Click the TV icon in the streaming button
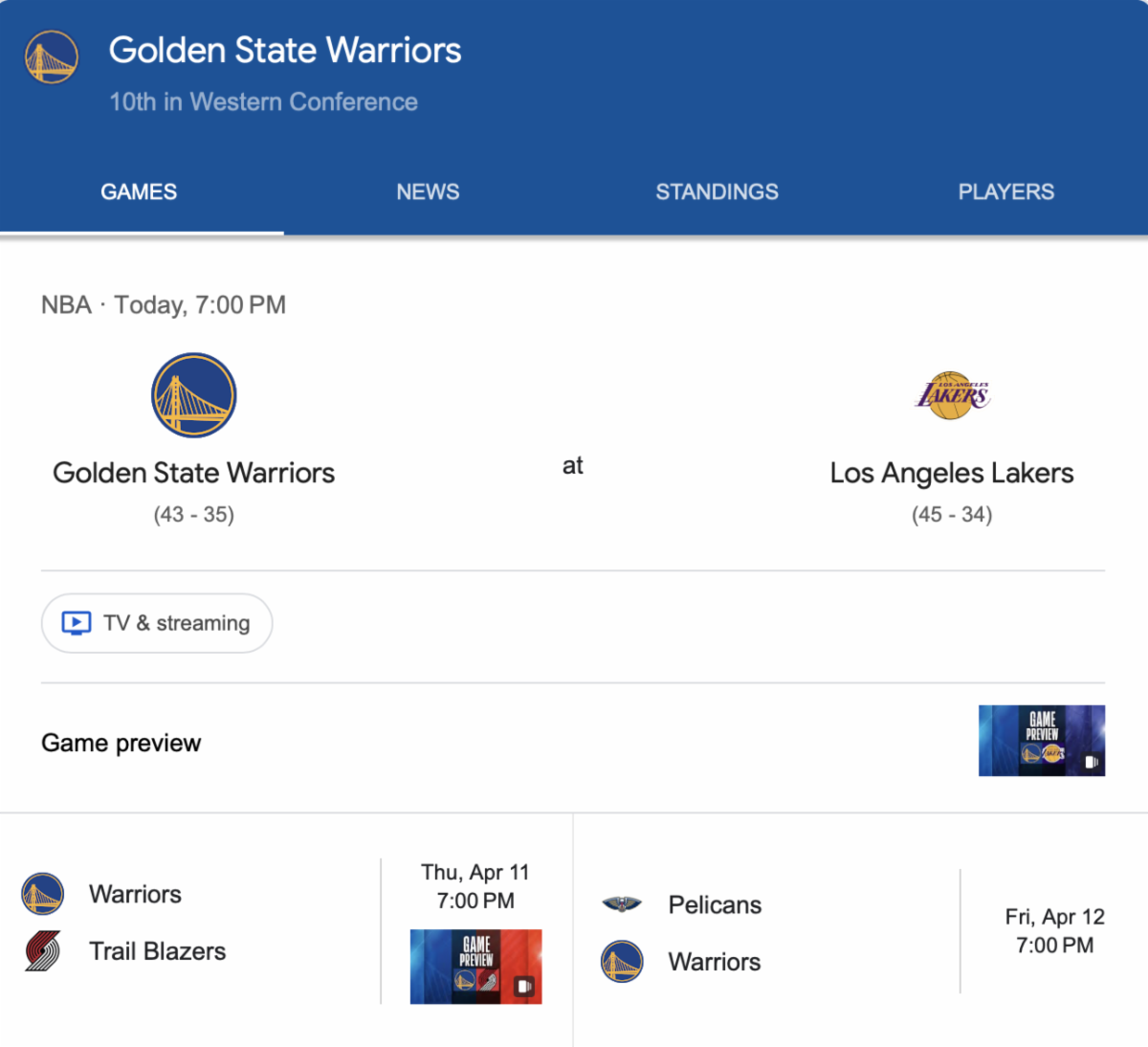The height and width of the screenshot is (1047, 1148). (x=77, y=623)
